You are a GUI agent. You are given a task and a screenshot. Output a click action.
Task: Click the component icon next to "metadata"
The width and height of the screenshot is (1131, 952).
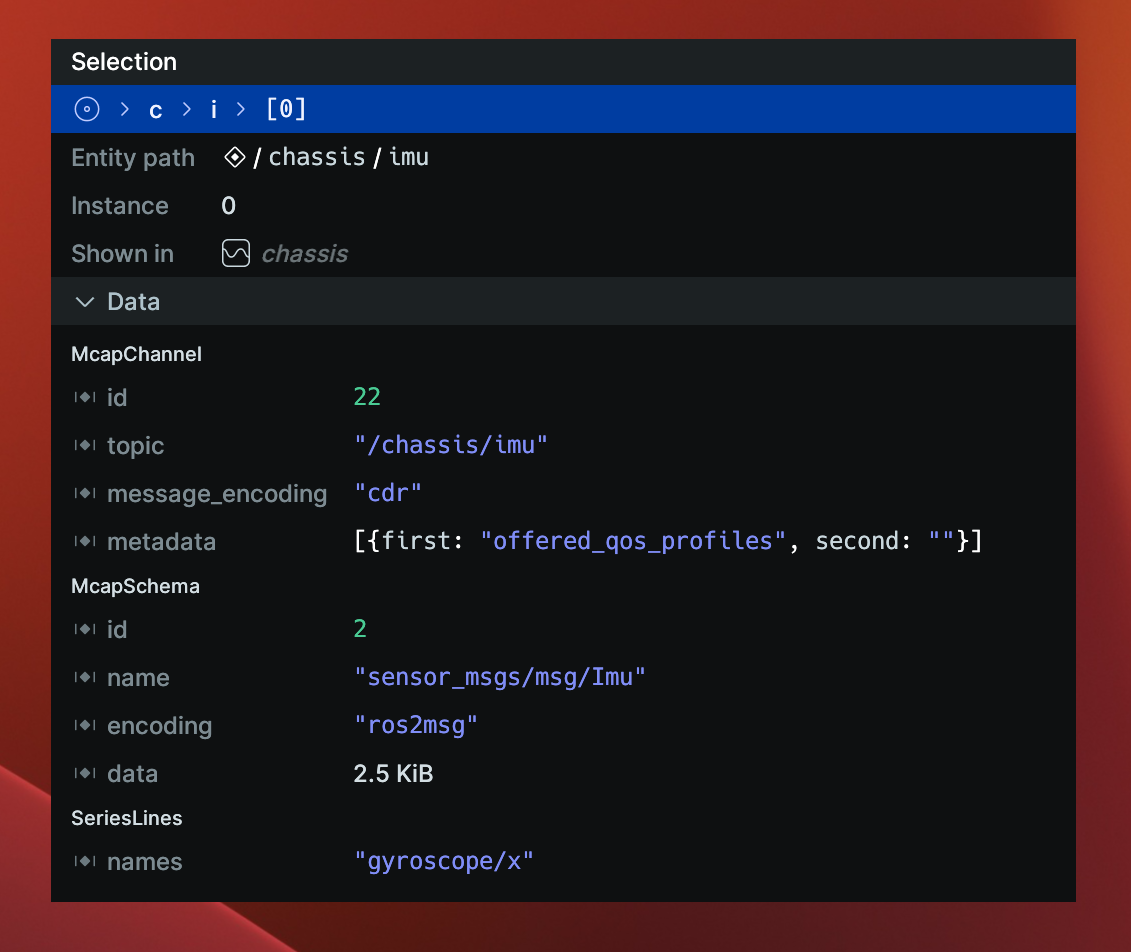pos(85,541)
